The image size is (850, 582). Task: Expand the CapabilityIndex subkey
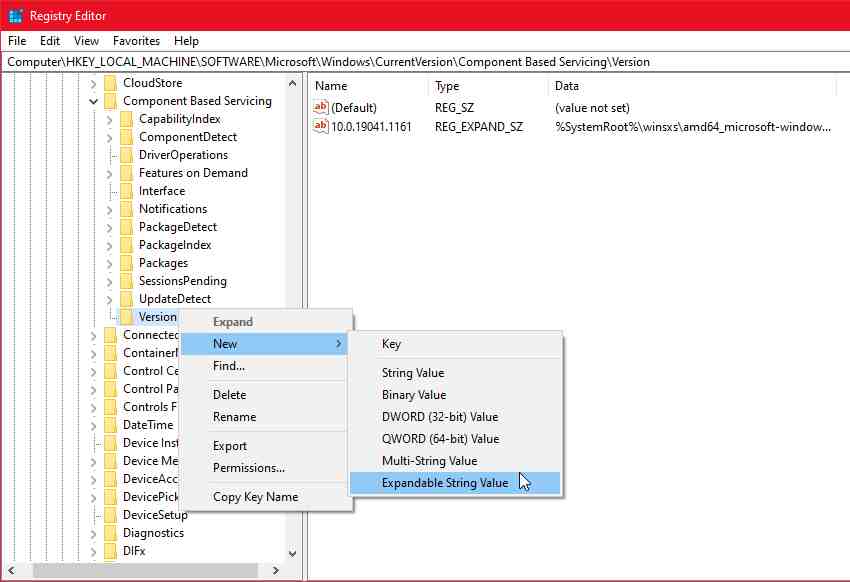[x=109, y=120]
